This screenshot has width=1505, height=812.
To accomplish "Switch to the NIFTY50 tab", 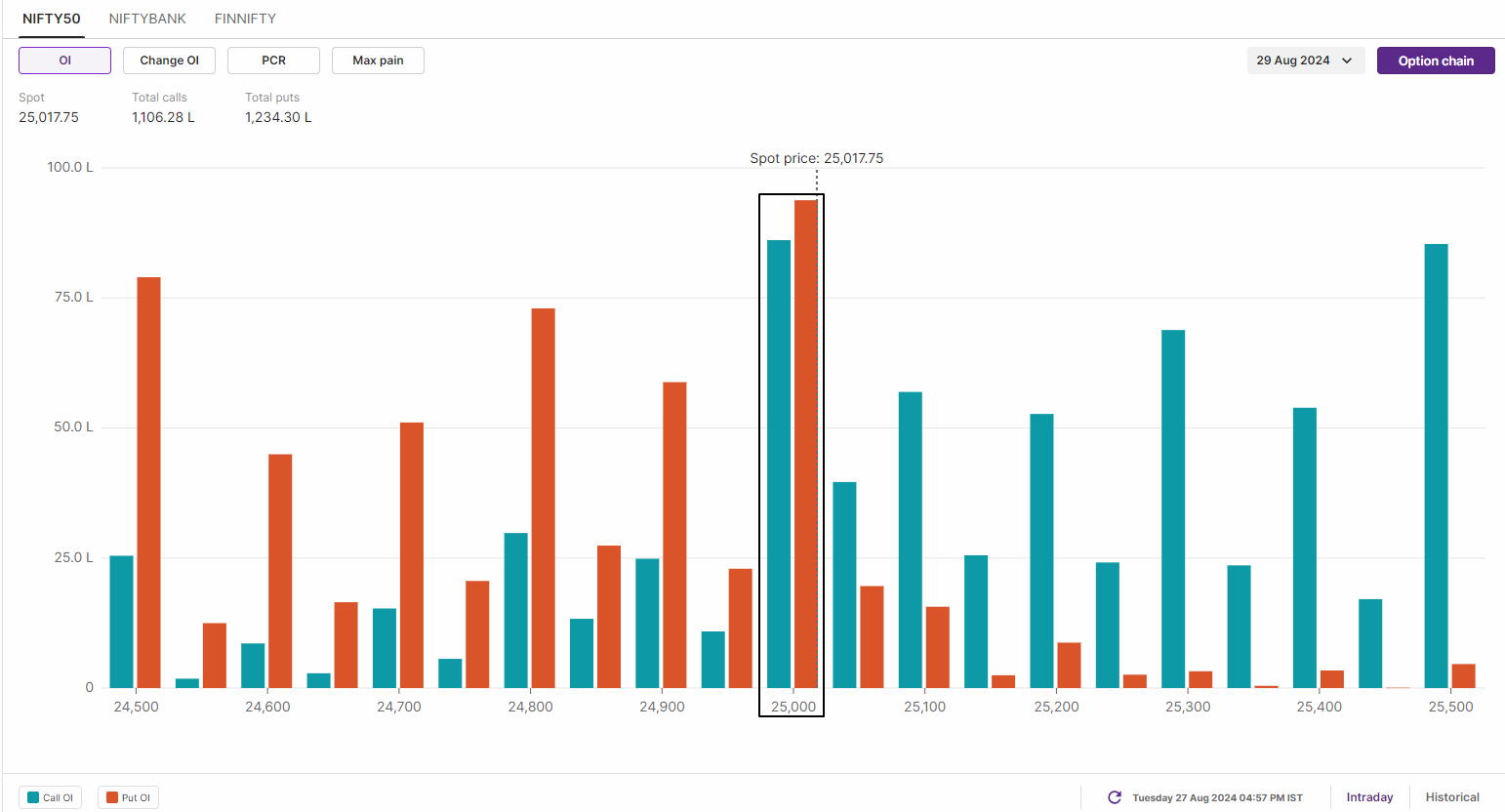I will [x=52, y=19].
